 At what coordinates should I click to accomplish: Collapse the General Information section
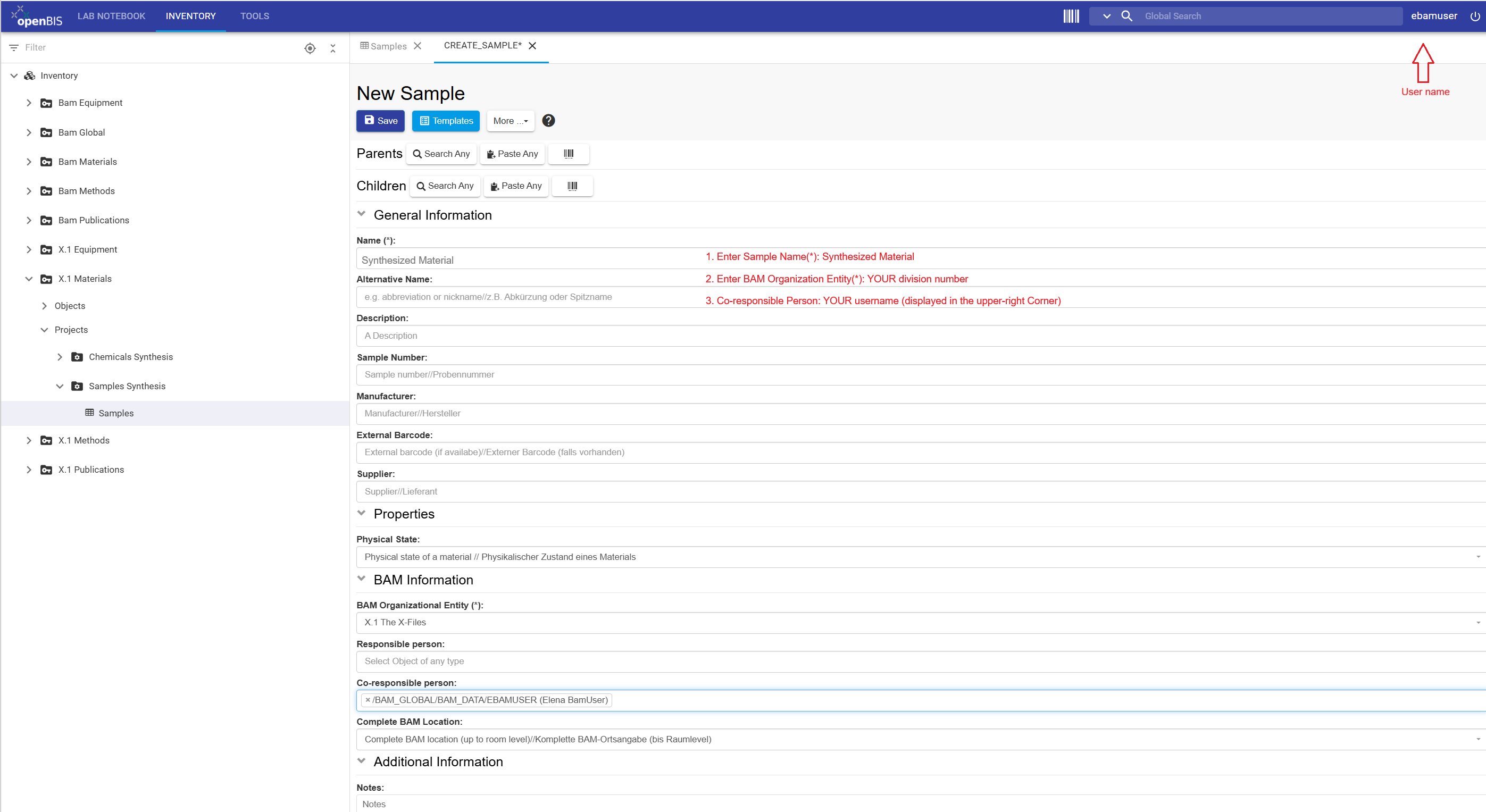pos(362,214)
